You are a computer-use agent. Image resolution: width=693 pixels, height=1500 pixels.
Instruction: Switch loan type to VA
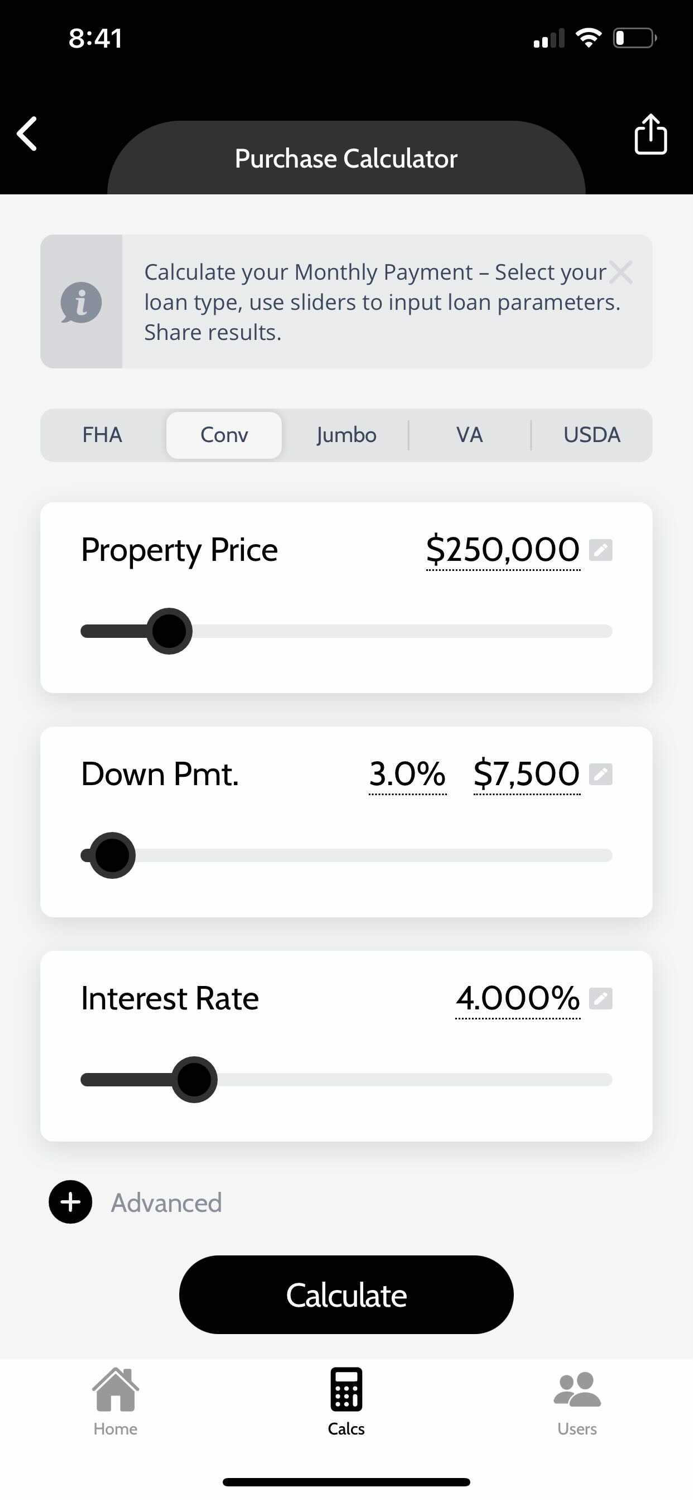click(469, 434)
